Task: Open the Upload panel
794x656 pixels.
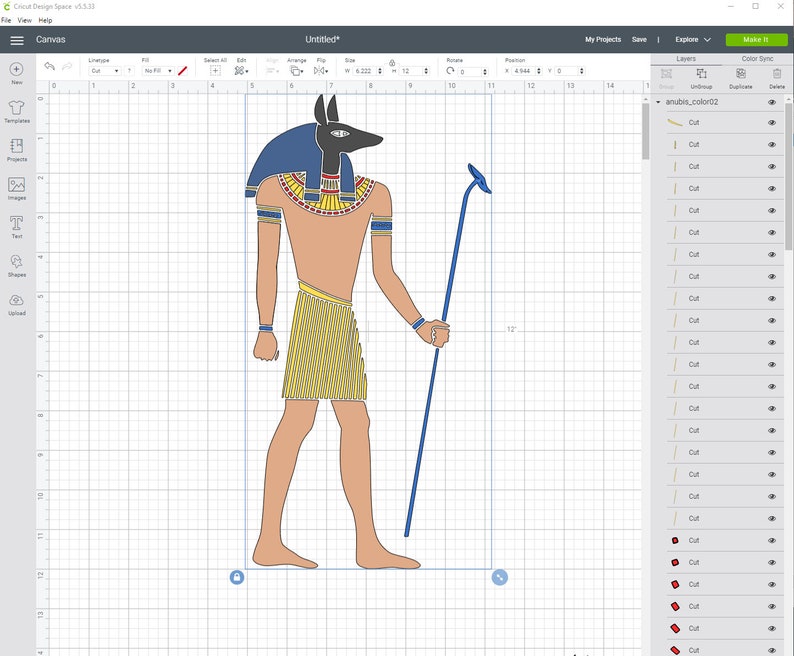Action: (x=17, y=304)
